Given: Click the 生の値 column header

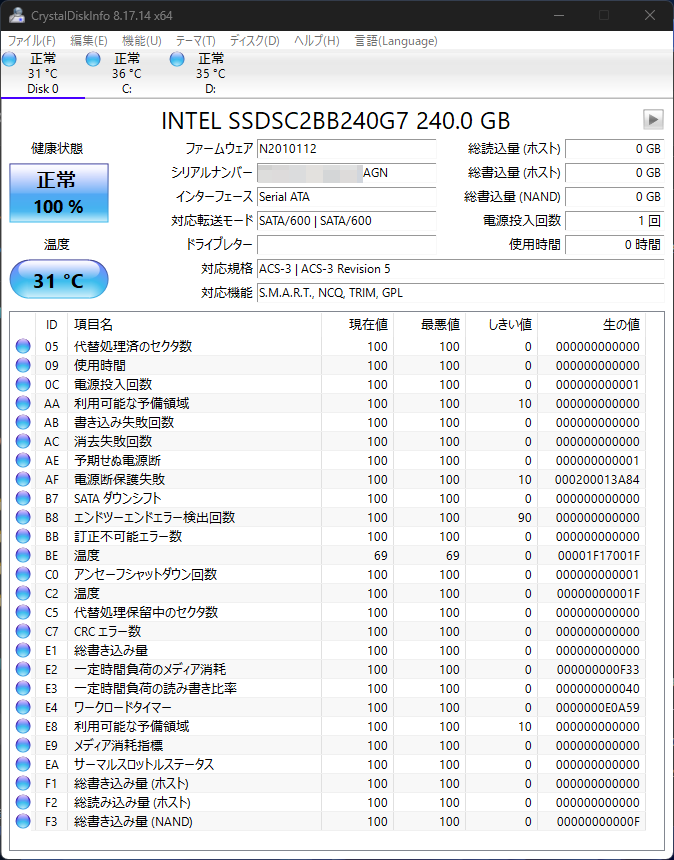Looking at the screenshot, I should (591, 325).
